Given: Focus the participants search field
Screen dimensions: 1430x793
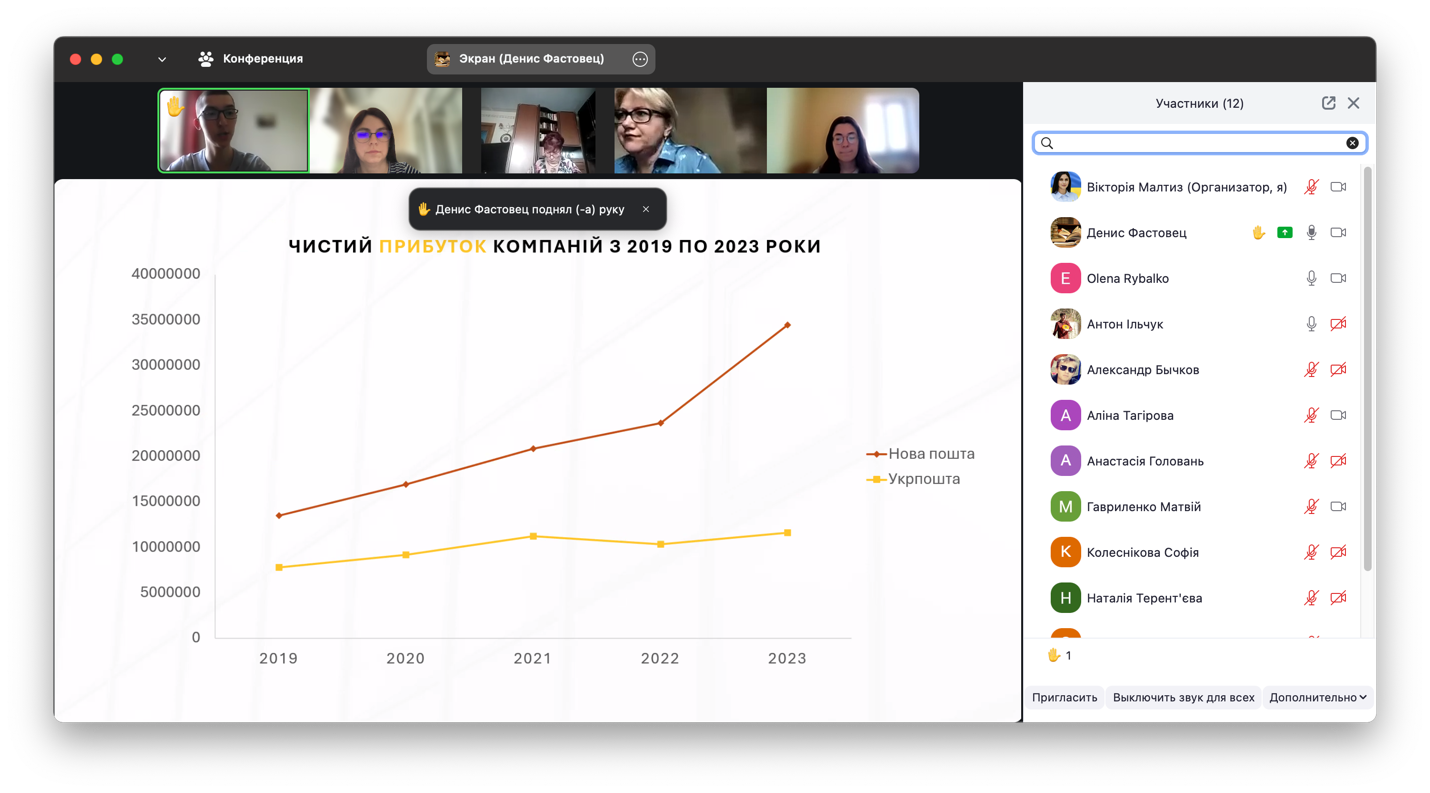Looking at the screenshot, I should 1199,143.
